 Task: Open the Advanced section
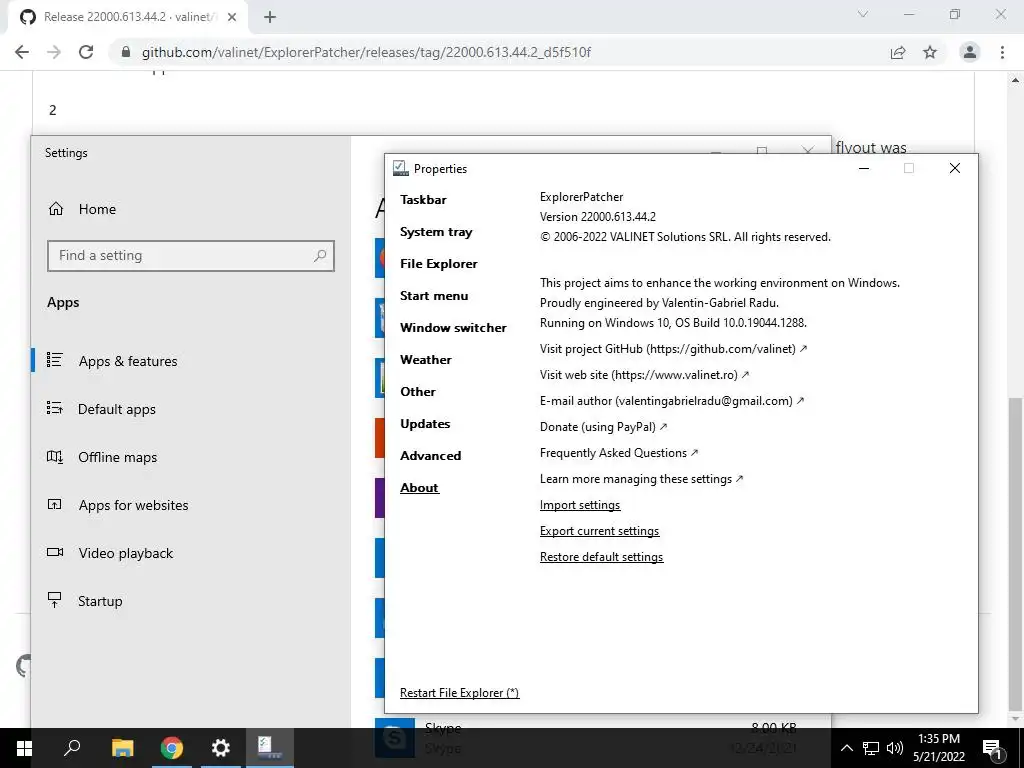coord(430,456)
